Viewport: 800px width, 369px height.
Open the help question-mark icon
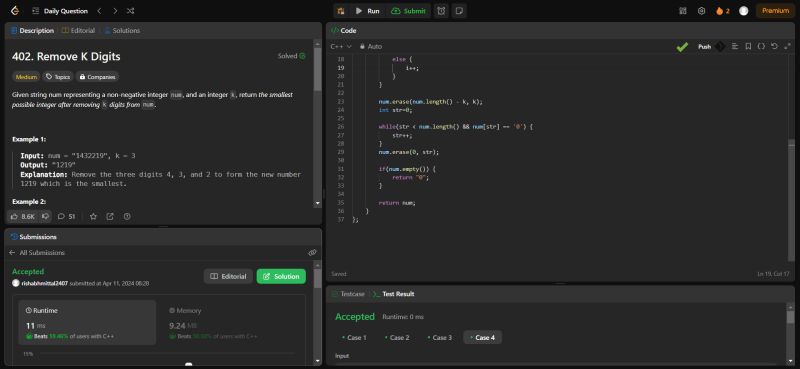point(127,216)
